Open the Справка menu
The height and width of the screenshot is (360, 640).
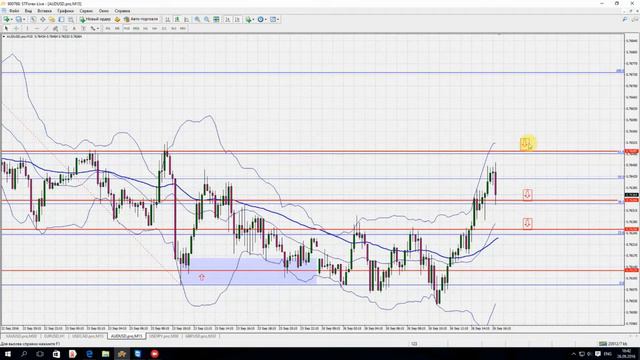pyautogui.click(x=122, y=11)
